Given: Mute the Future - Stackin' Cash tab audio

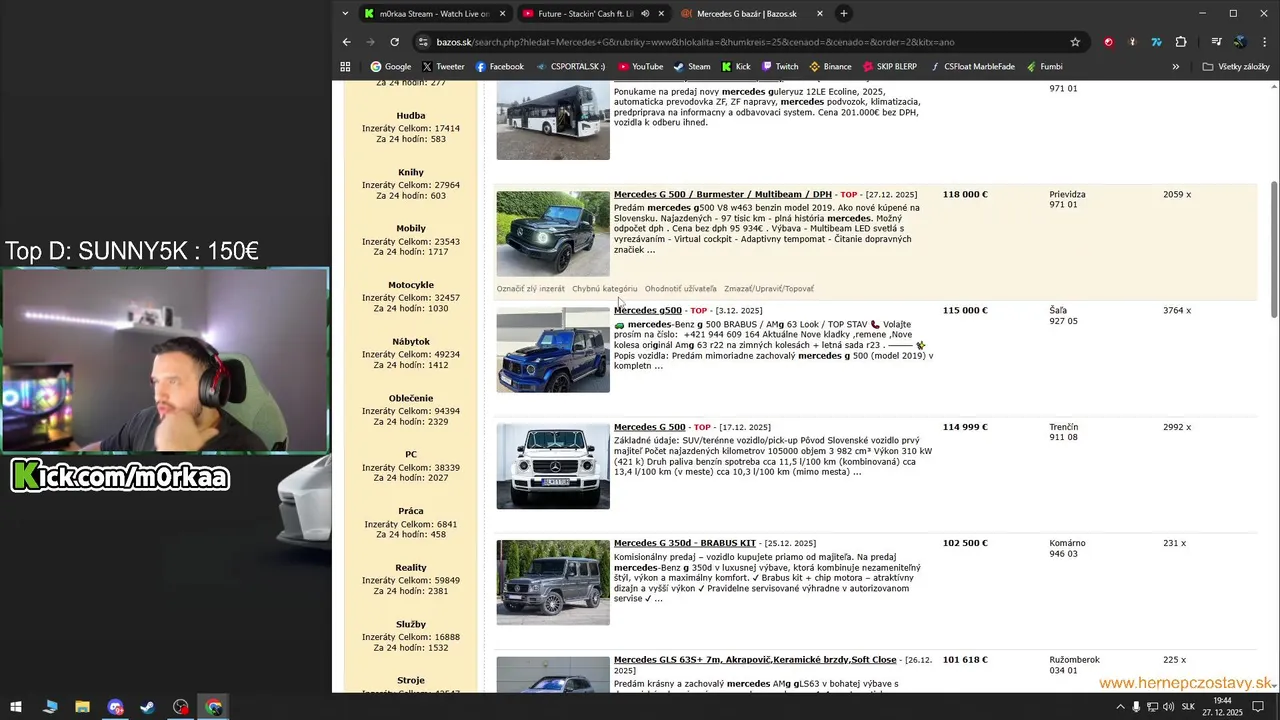Looking at the screenshot, I should tap(645, 14).
